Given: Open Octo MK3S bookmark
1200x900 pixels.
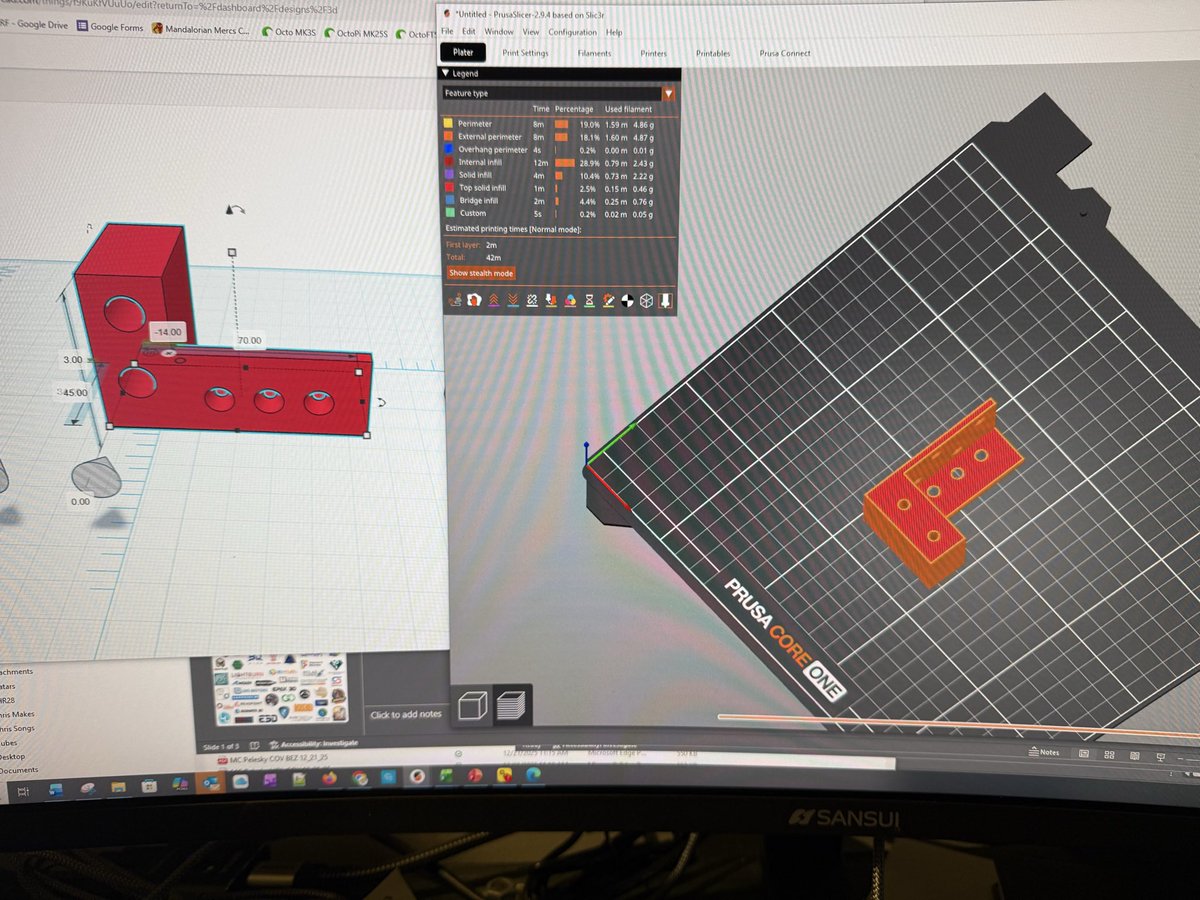Looking at the screenshot, I should click(x=290, y=31).
